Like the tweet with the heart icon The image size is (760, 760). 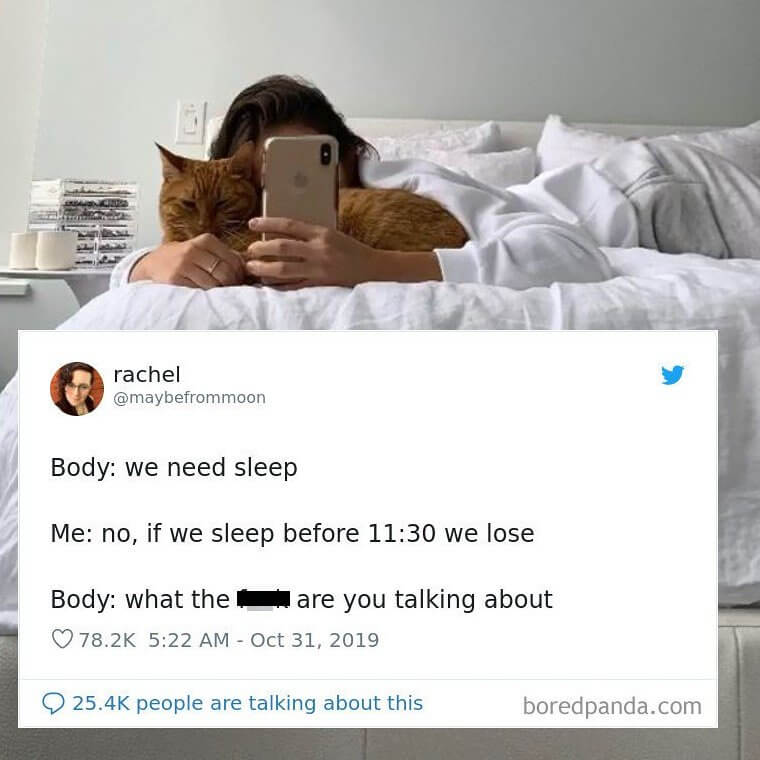pyautogui.click(x=62, y=639)
